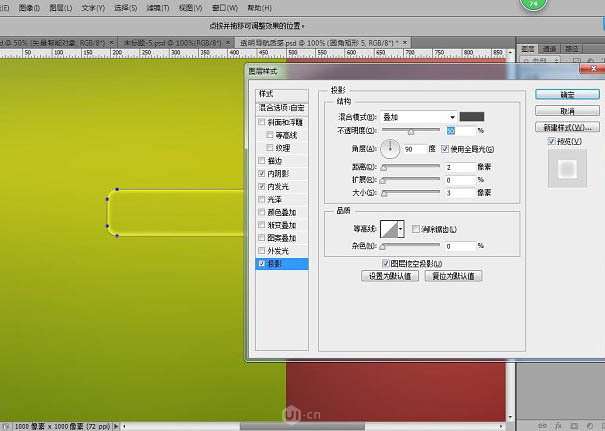Toggle 消除锯齿 checkbox
Screen dimensions: 605x431
tap(416, 229)
